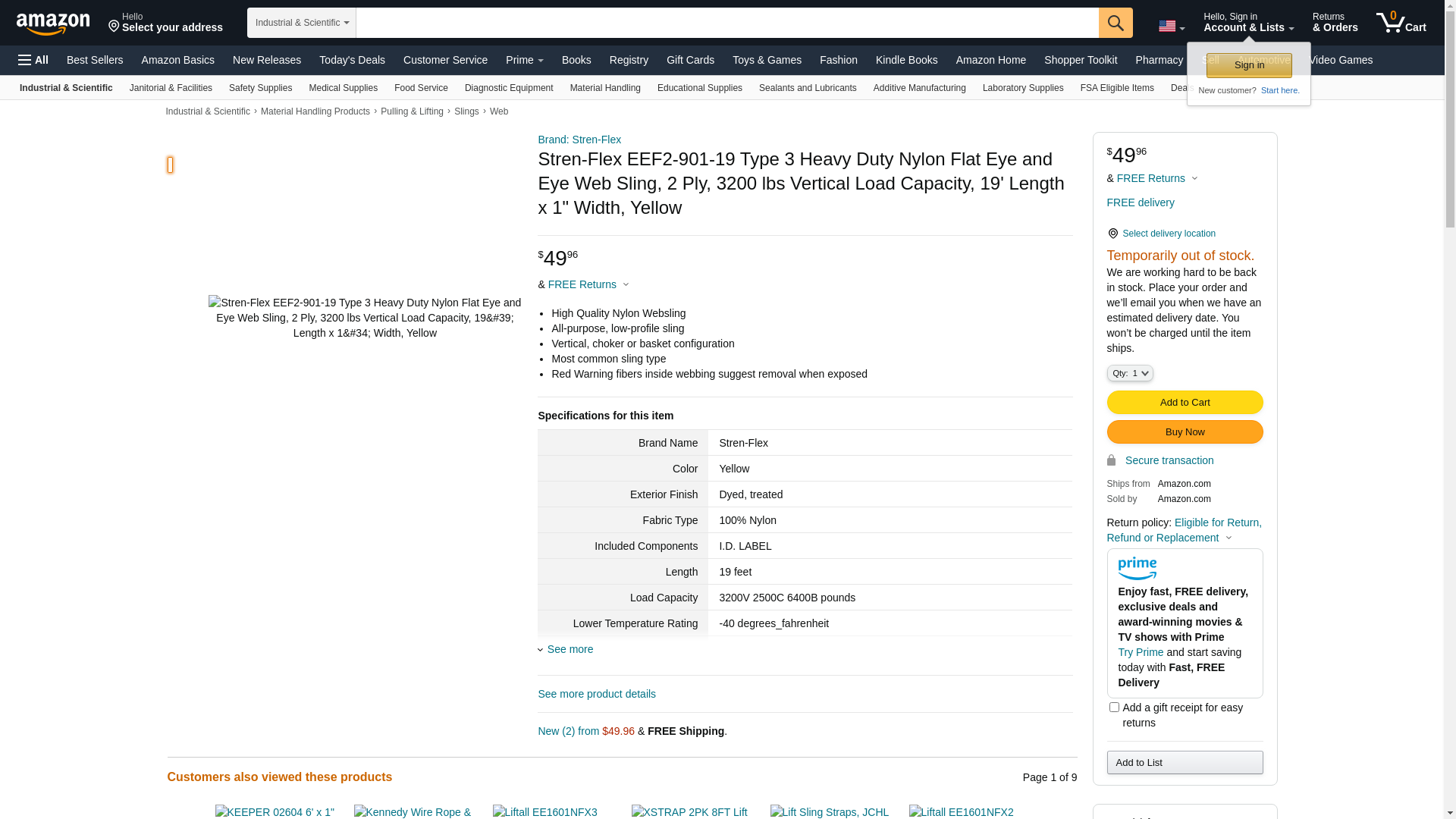This screenshot has height=819, width=1456.
Task: Click the Add to List button
Action: click(x=1185, y=762)
